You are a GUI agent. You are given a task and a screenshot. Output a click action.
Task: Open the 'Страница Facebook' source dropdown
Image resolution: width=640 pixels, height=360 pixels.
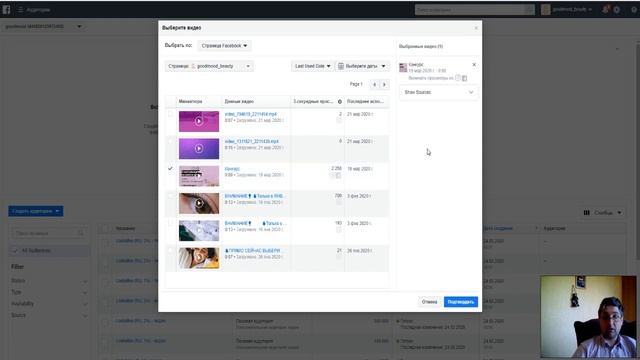(x=224, y=46)
